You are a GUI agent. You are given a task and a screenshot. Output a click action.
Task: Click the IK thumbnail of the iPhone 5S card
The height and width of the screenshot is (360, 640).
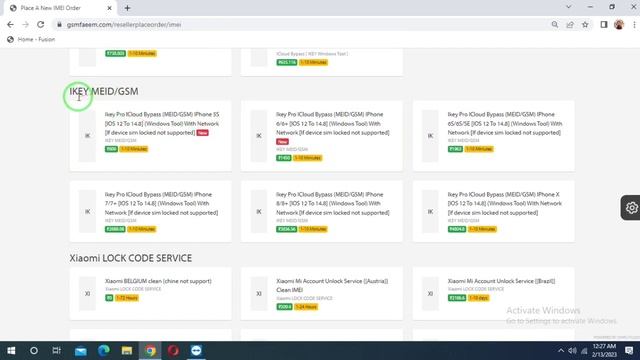click(87, 136)
